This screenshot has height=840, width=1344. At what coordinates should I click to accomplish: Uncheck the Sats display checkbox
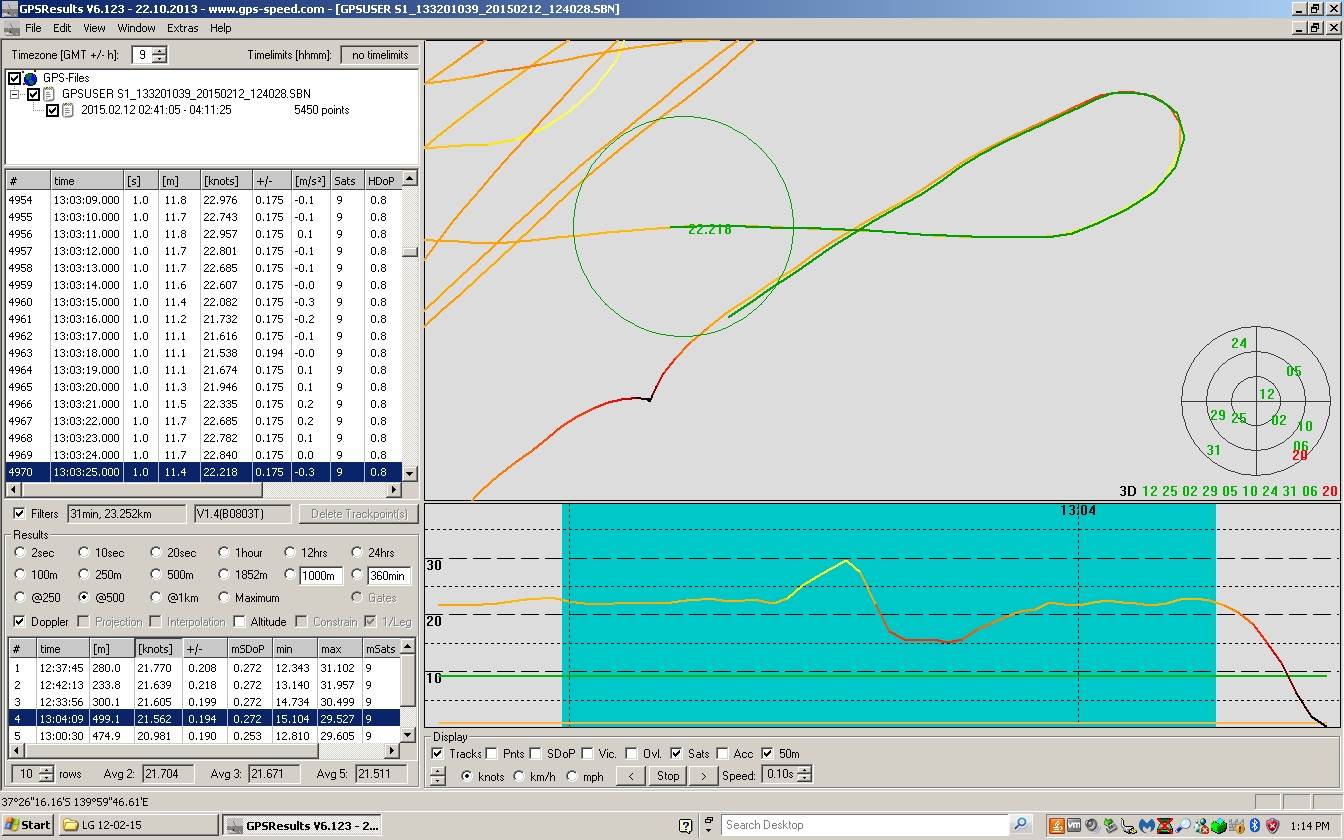click(x=677, y=754)
